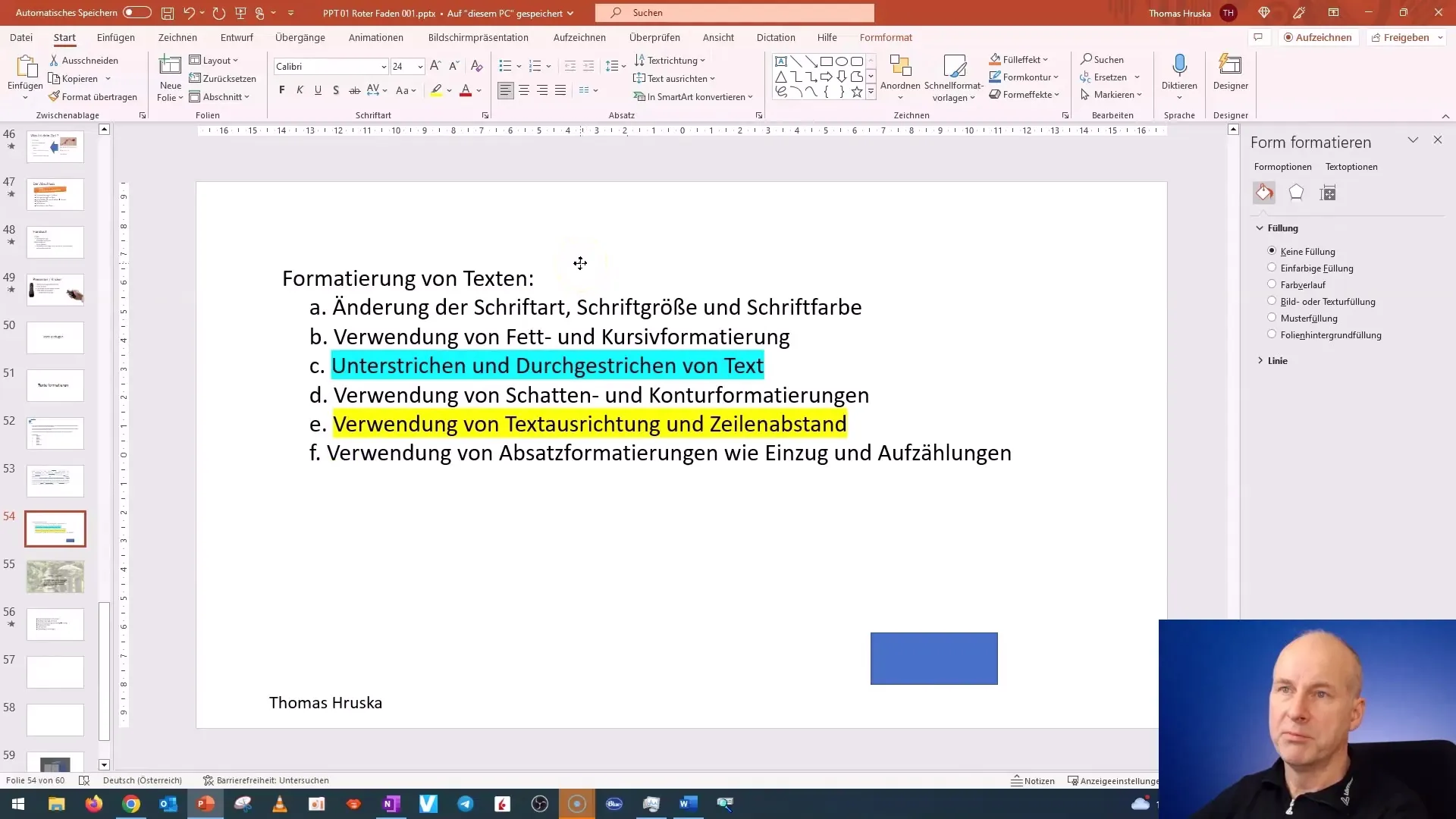Viewport: 1456px width, 819px height.
Task: Open Fülleffekt dropdown
Action: [x=1019, y=59]
